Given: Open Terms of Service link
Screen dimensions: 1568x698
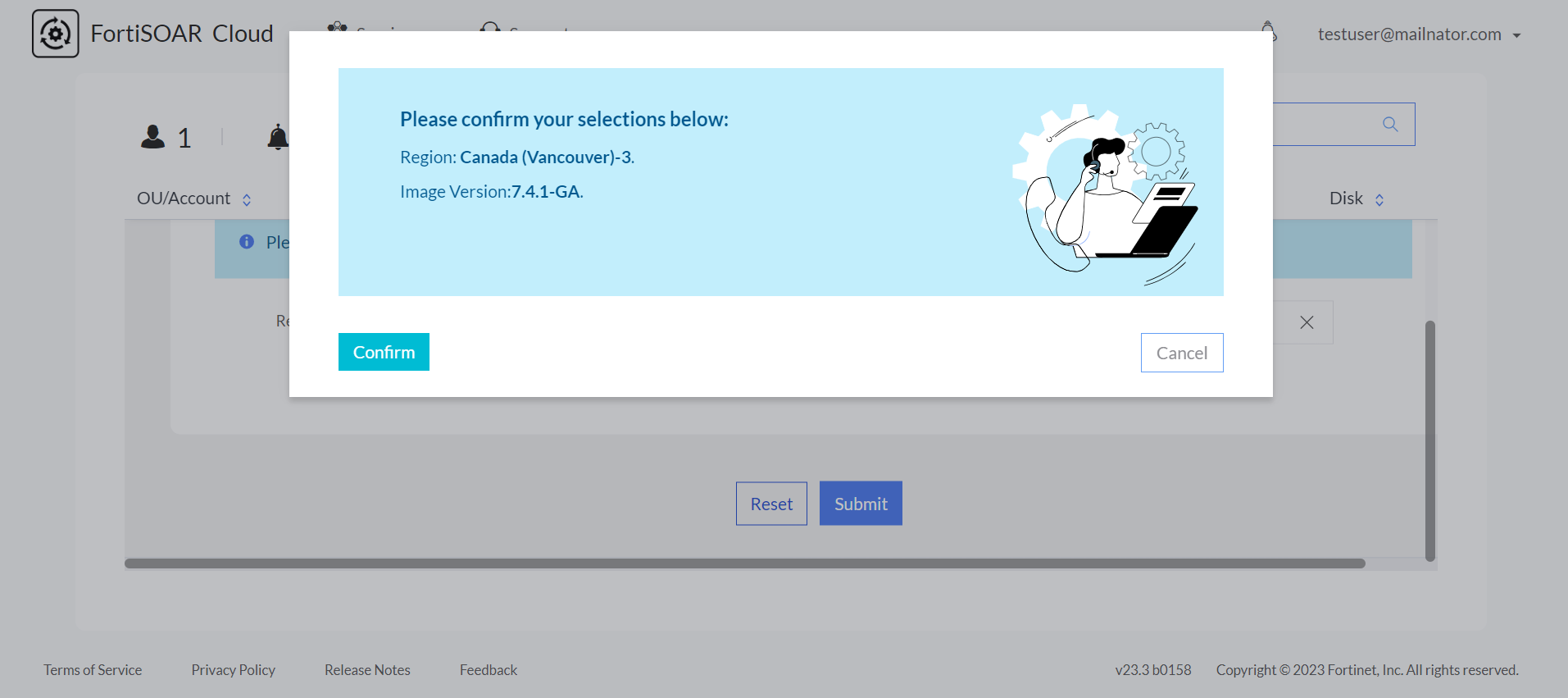Looking at the screenshot, I should pyautogui.click(x=93, y=670).
